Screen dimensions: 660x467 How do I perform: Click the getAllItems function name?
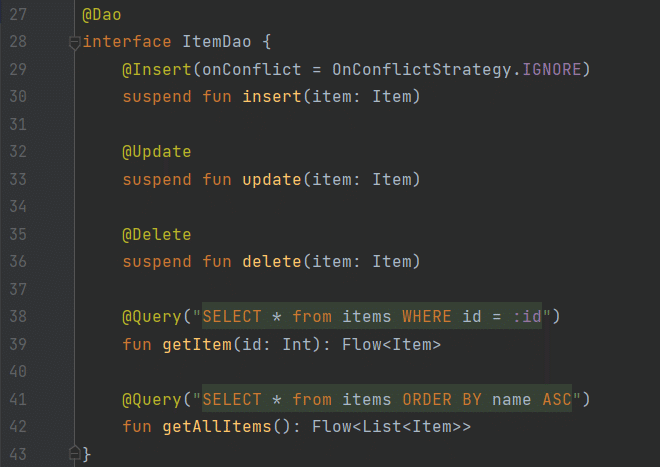click(216, 427)
